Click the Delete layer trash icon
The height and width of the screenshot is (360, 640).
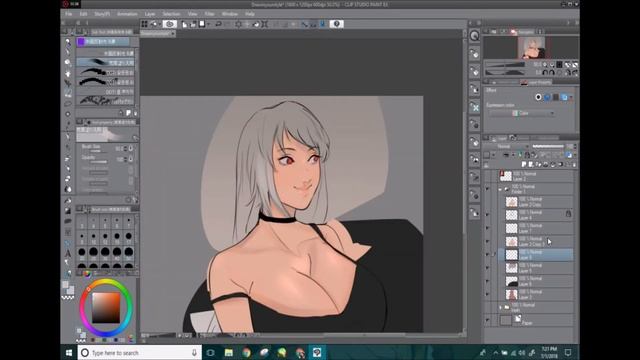pyautogui.click(x=574, y=164)
